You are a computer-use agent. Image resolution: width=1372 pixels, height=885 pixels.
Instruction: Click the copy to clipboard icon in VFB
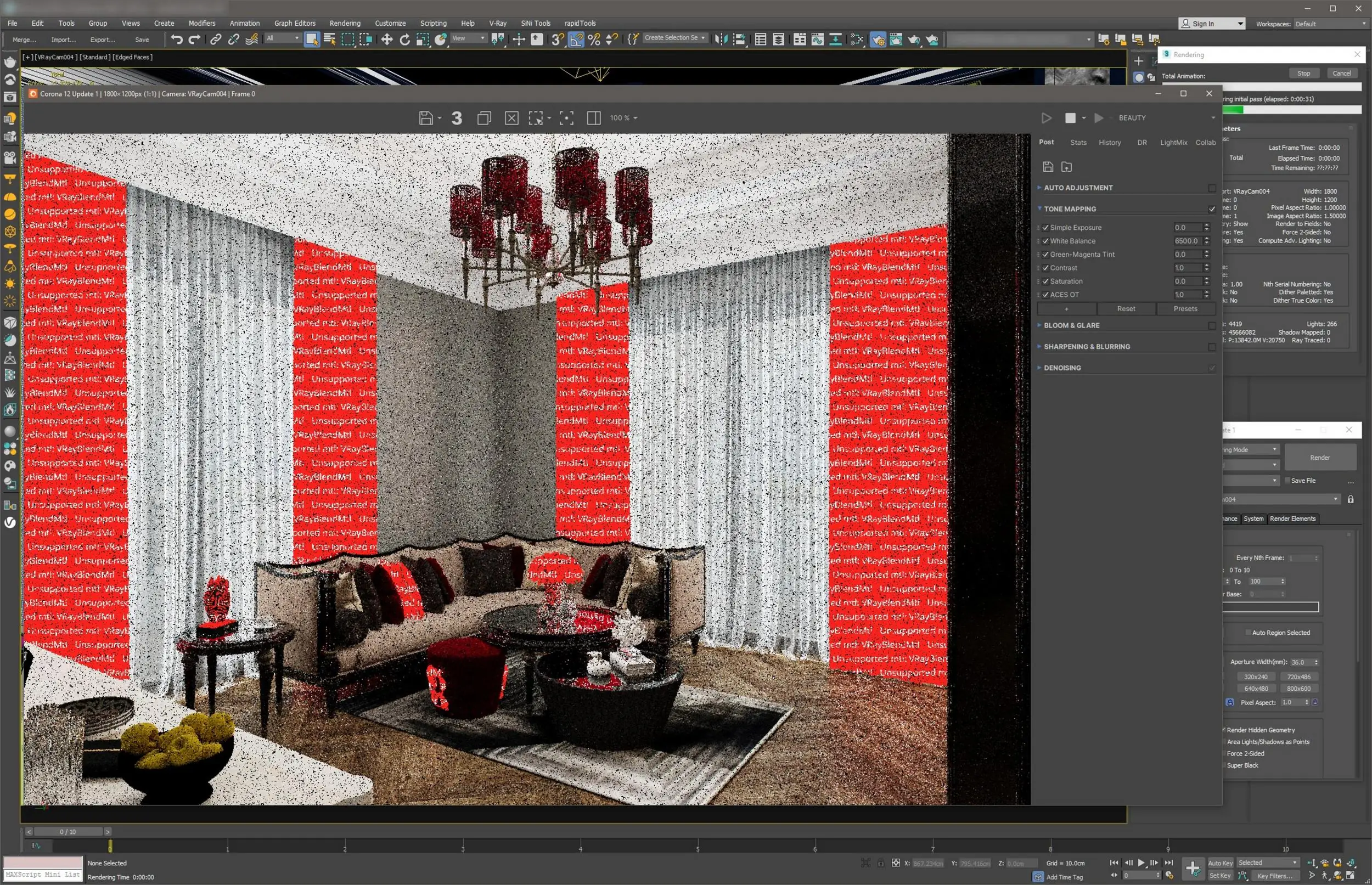(484, 118)
